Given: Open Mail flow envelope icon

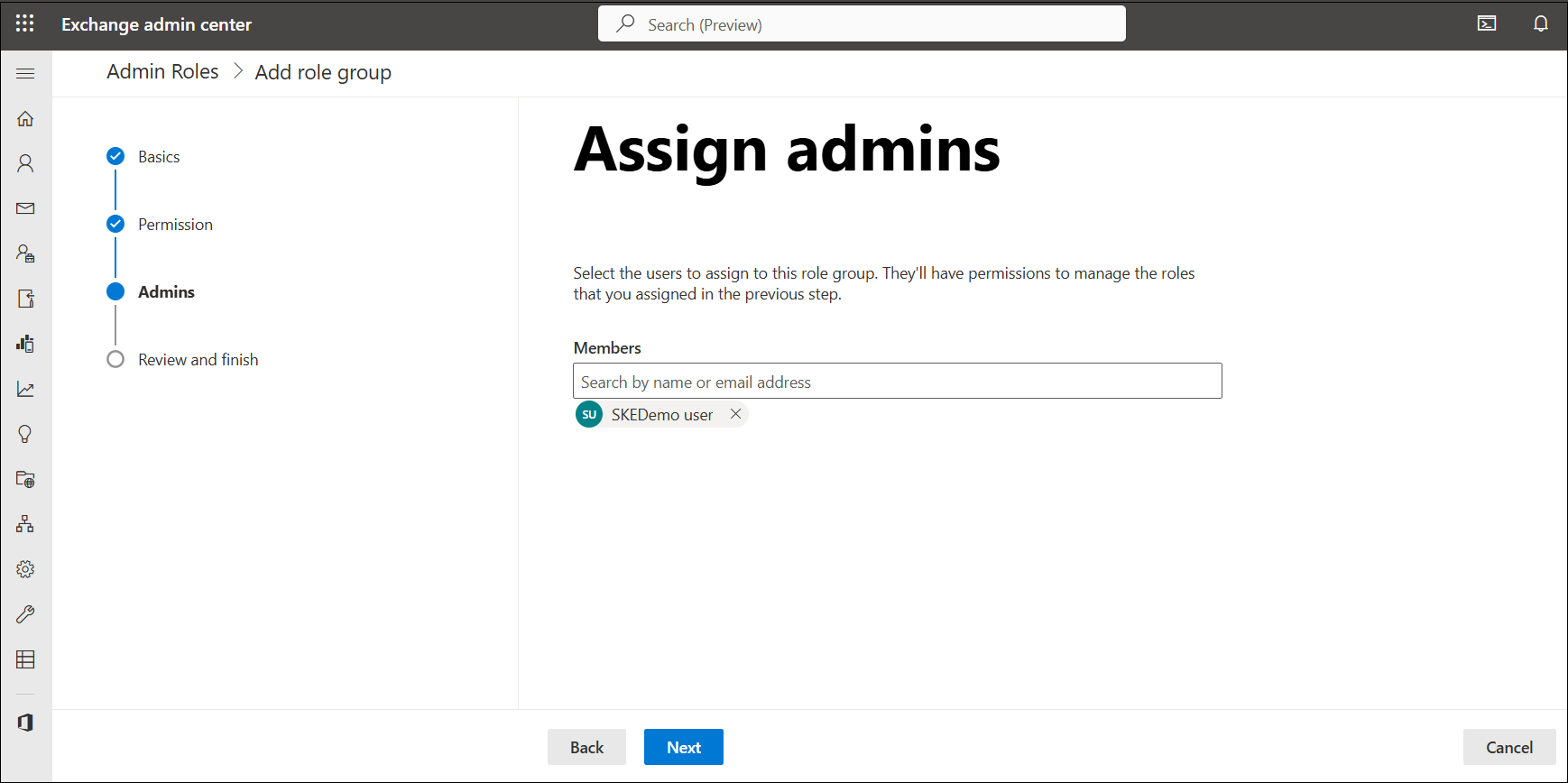Looking at the screenshot, I should click(x=25, y=208).
